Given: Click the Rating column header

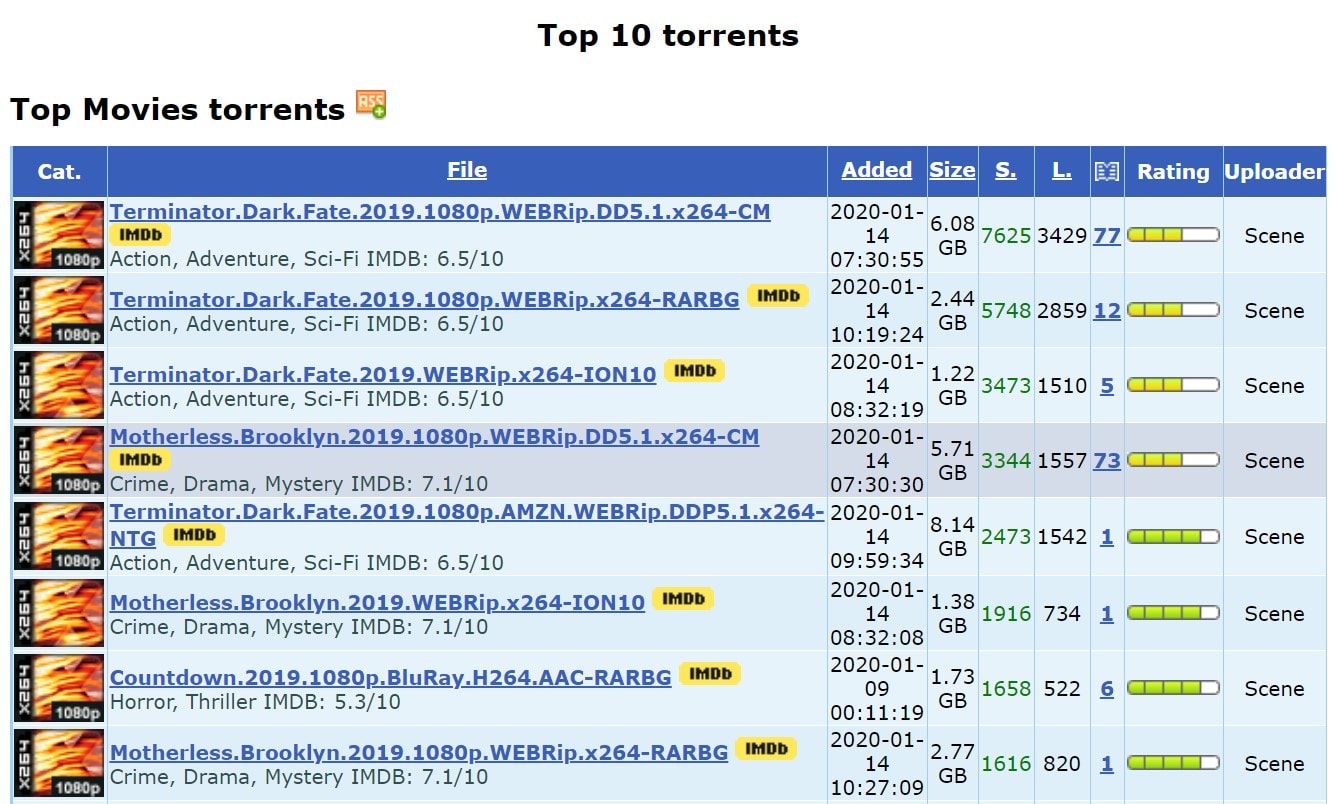Looking at the screenshot, I should pos(1173,171).
